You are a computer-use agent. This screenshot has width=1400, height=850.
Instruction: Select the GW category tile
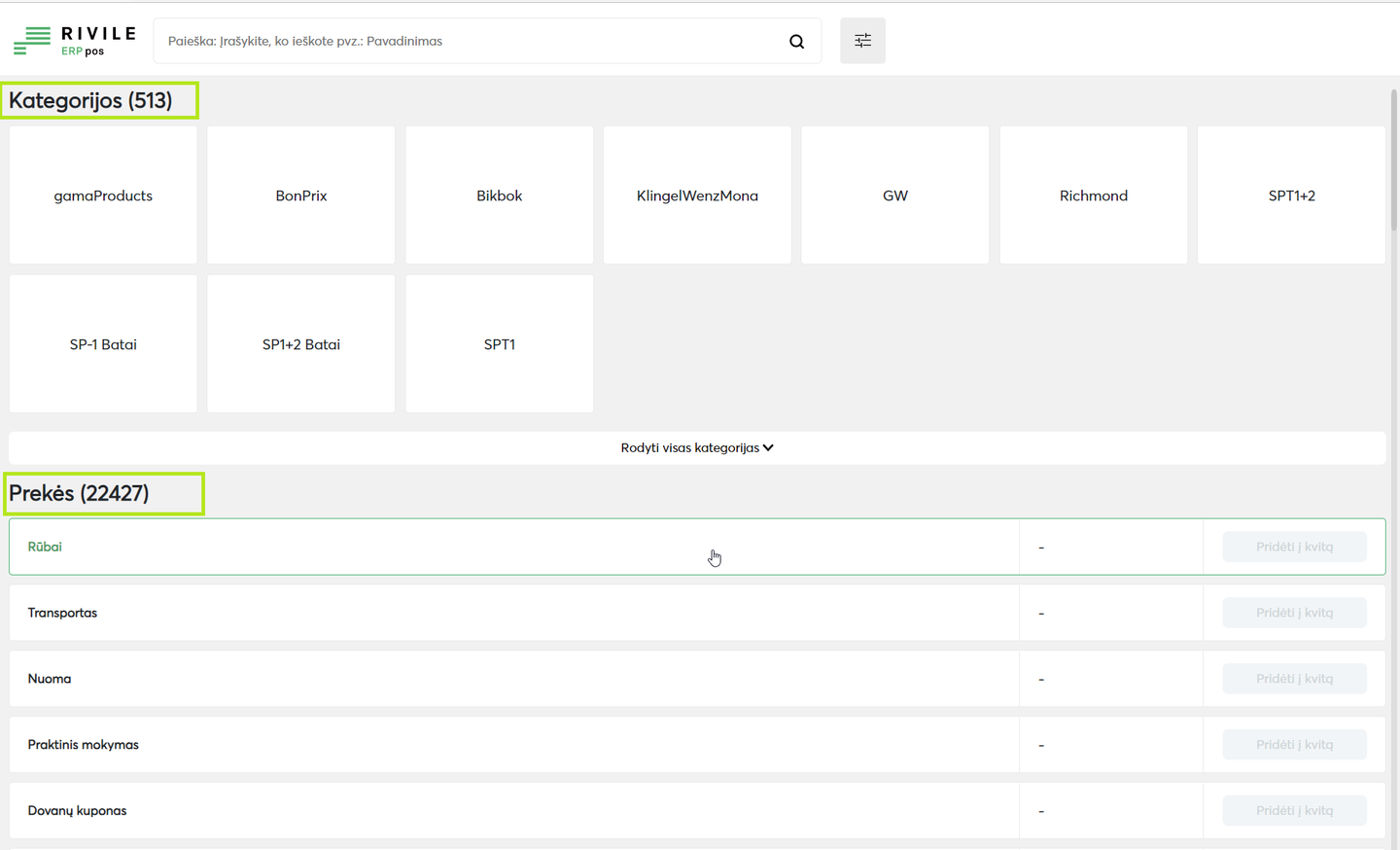(x=895, y=195)
